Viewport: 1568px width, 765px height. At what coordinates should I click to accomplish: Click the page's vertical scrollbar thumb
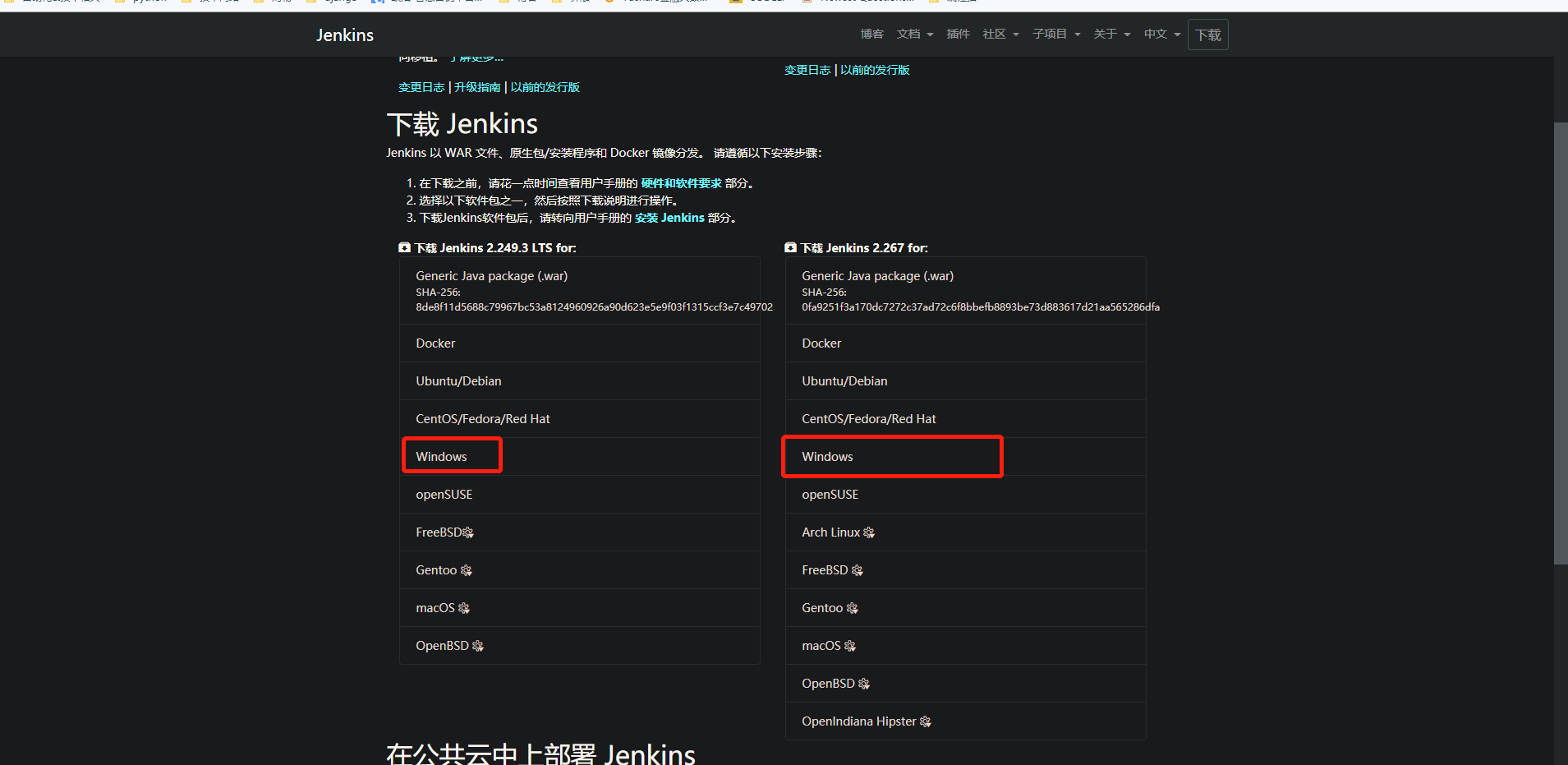point(1561,343)
